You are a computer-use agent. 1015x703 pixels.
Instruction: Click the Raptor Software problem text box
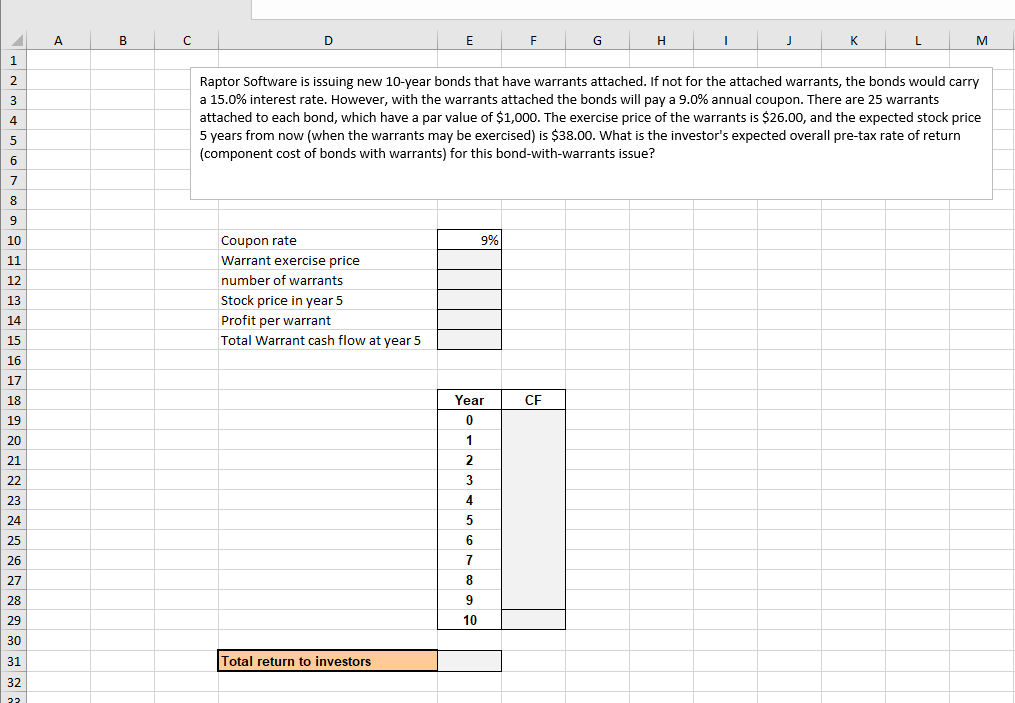coord(591,133)
